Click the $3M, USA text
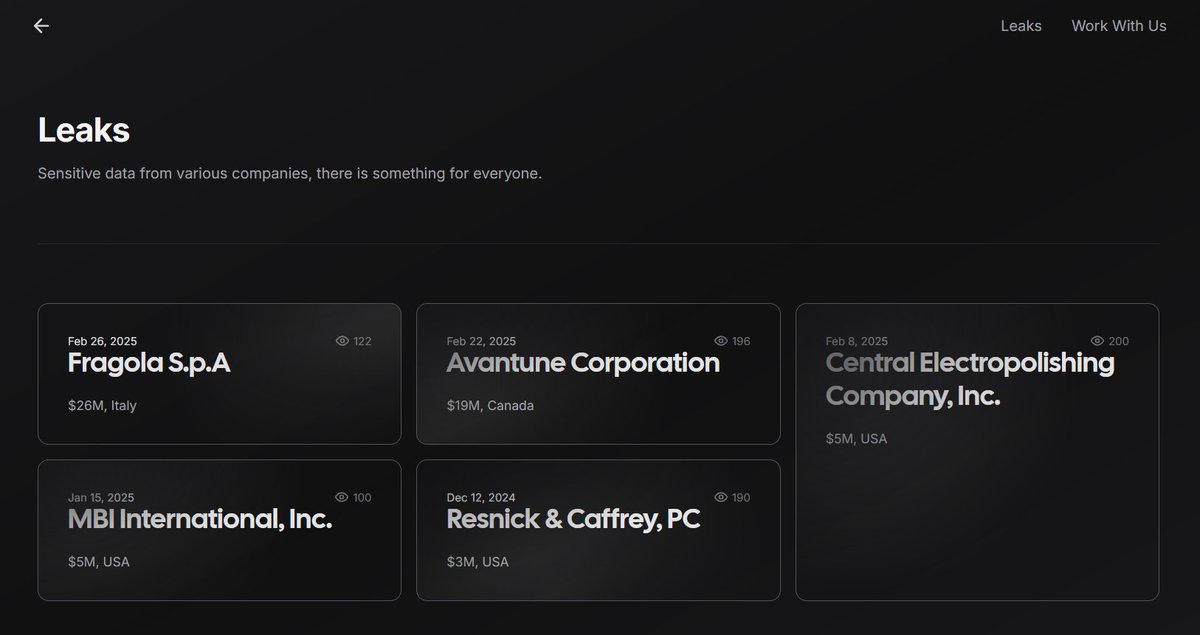1200x635 pixels. point(478,562)
